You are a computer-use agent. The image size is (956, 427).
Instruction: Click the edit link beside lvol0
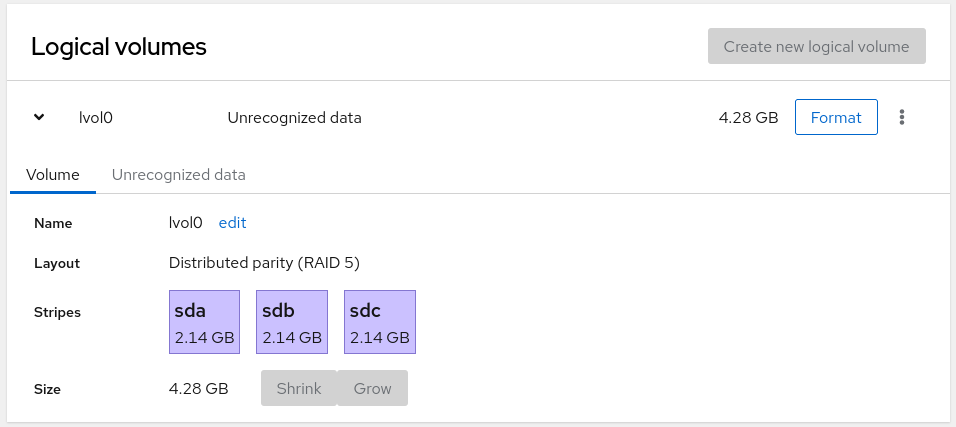click(232, 223)
